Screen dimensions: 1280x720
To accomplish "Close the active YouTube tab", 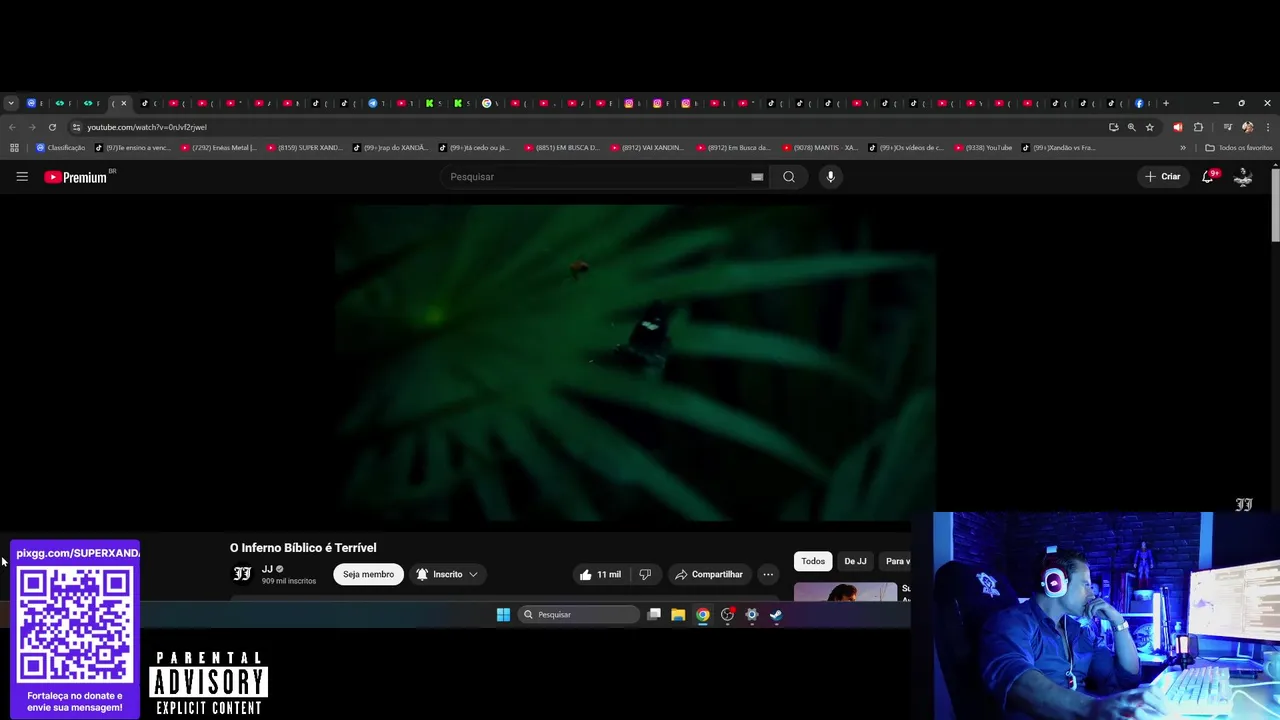I will [124, 103].
